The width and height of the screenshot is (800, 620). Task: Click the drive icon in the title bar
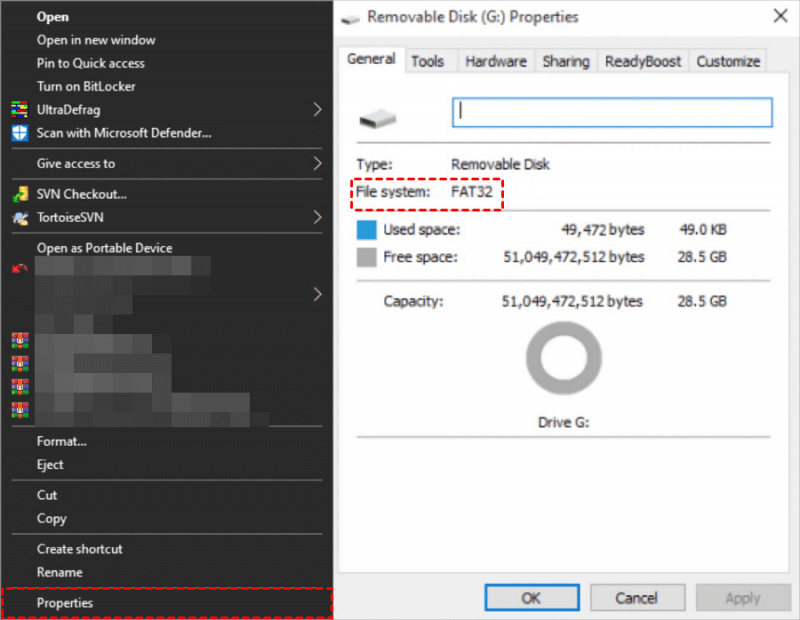(350, 17)
